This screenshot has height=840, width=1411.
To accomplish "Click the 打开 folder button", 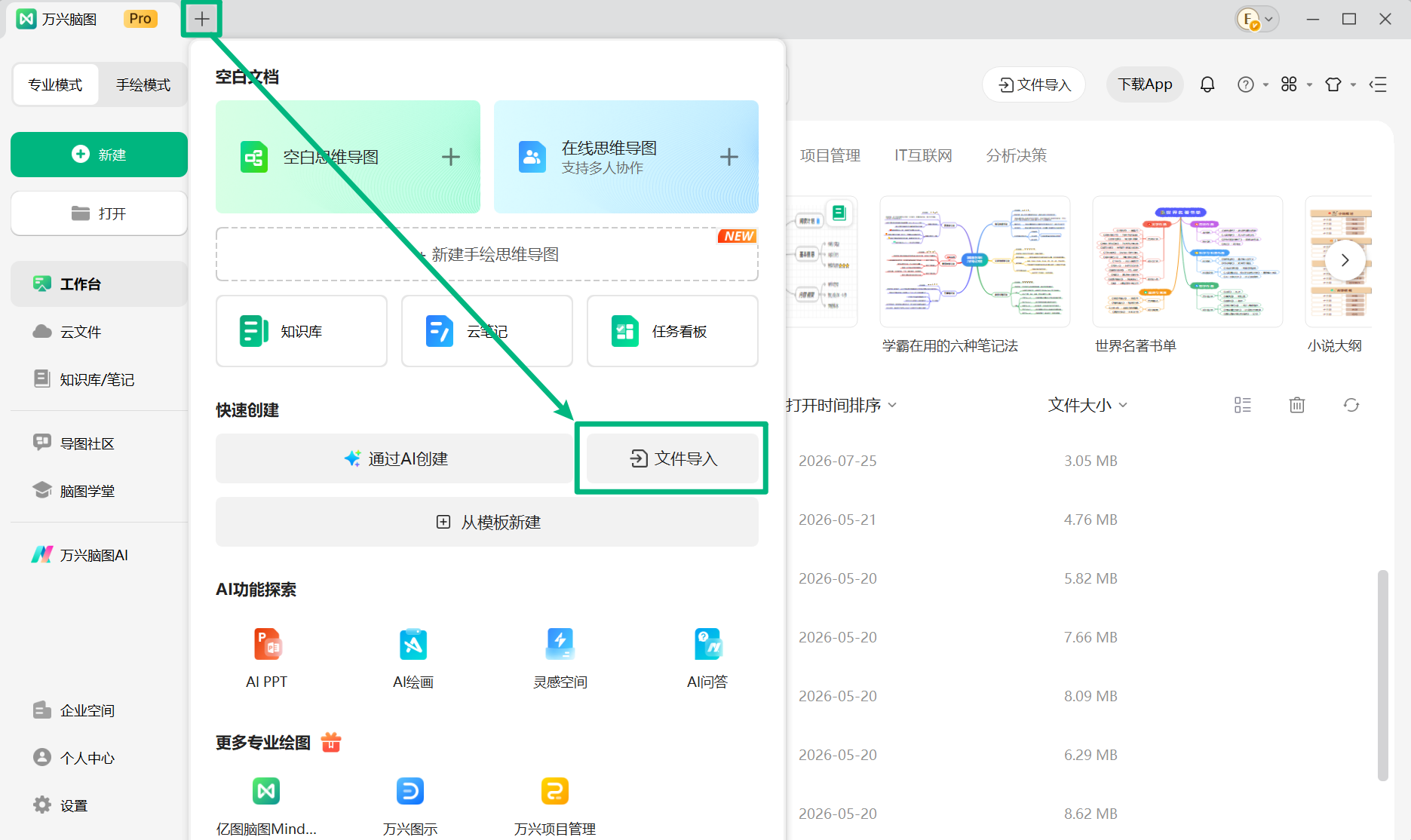I will tap(99, 213).
